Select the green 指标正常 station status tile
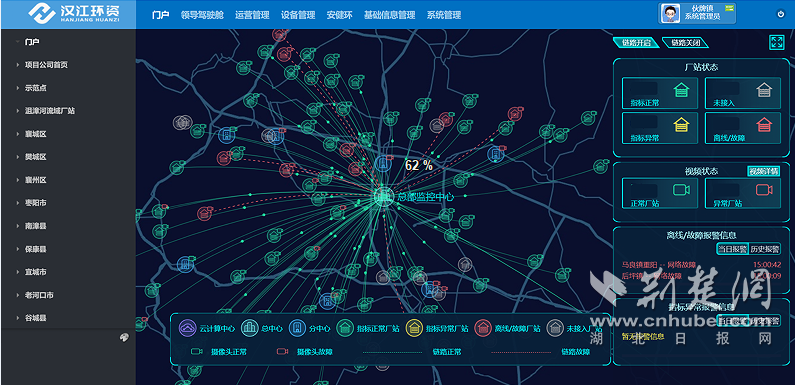 tap(659, 93)
